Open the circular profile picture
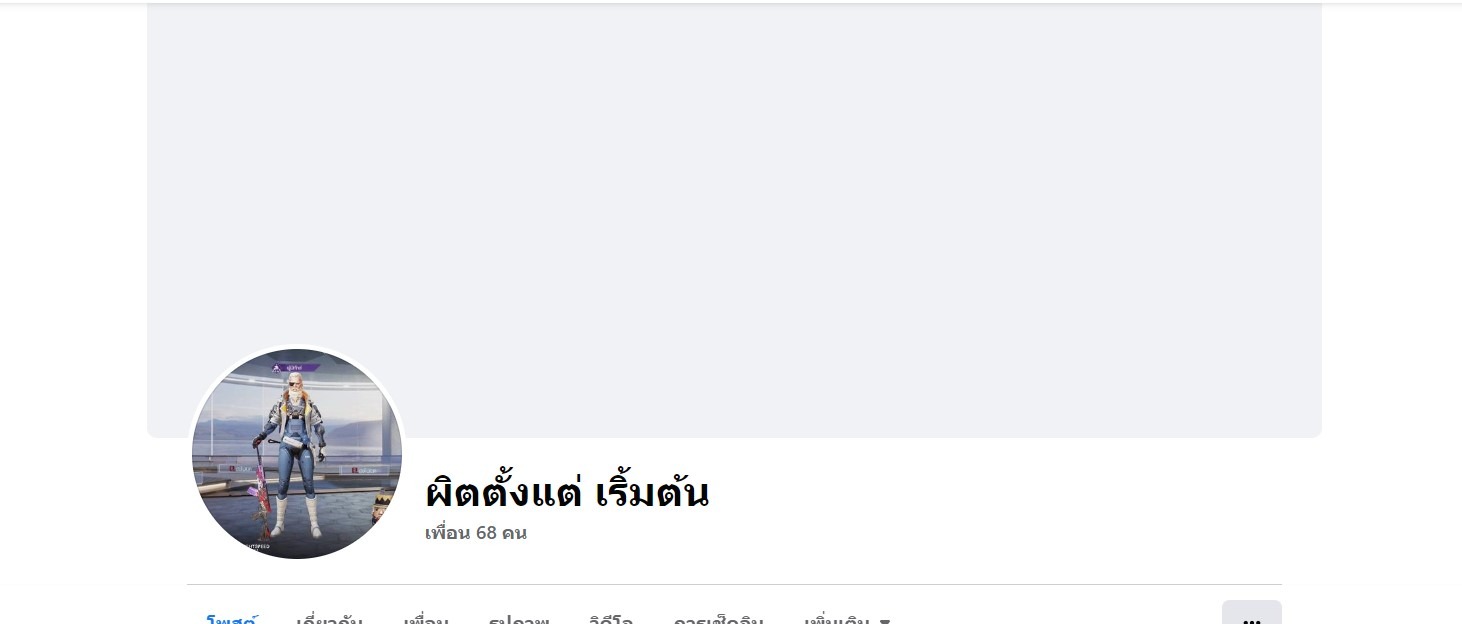The image size is (1462, 624). pyautogui.click(x=297, y=454)
